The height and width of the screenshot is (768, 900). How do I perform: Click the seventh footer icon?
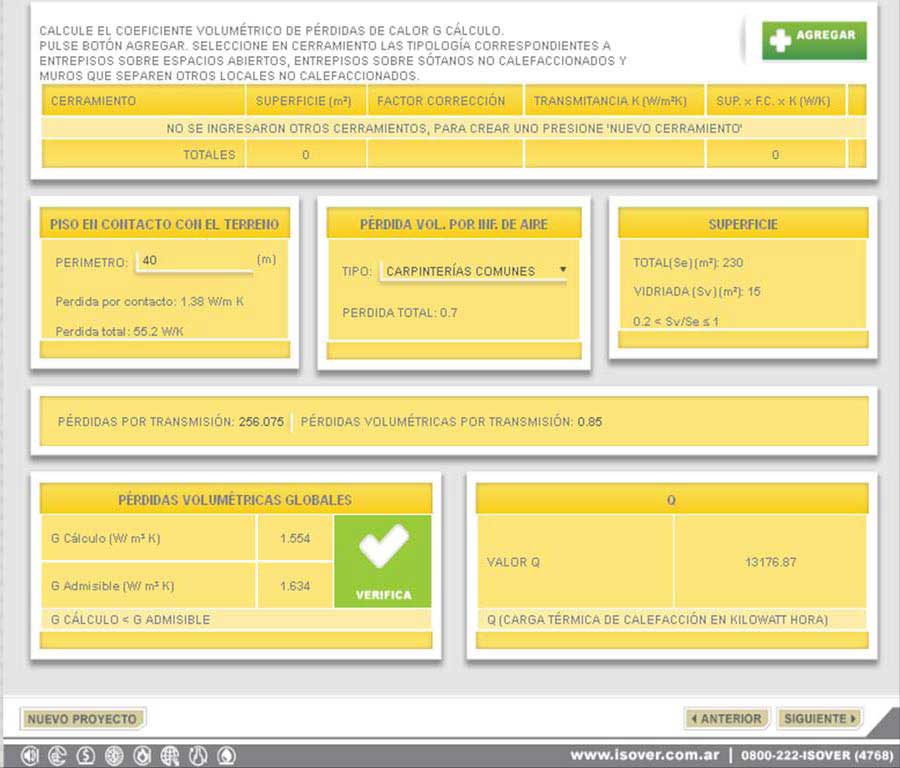198,756
